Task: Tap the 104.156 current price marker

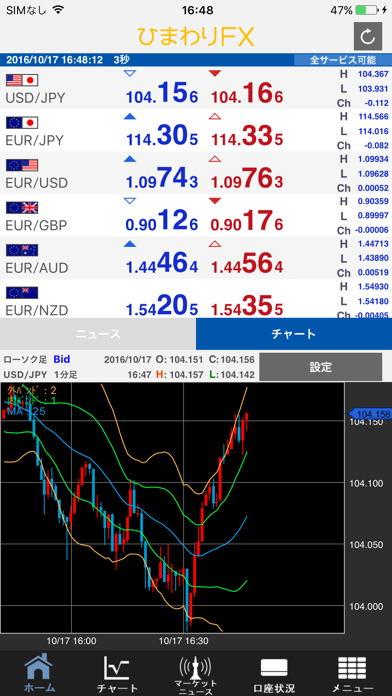Action: coord(369,414)
